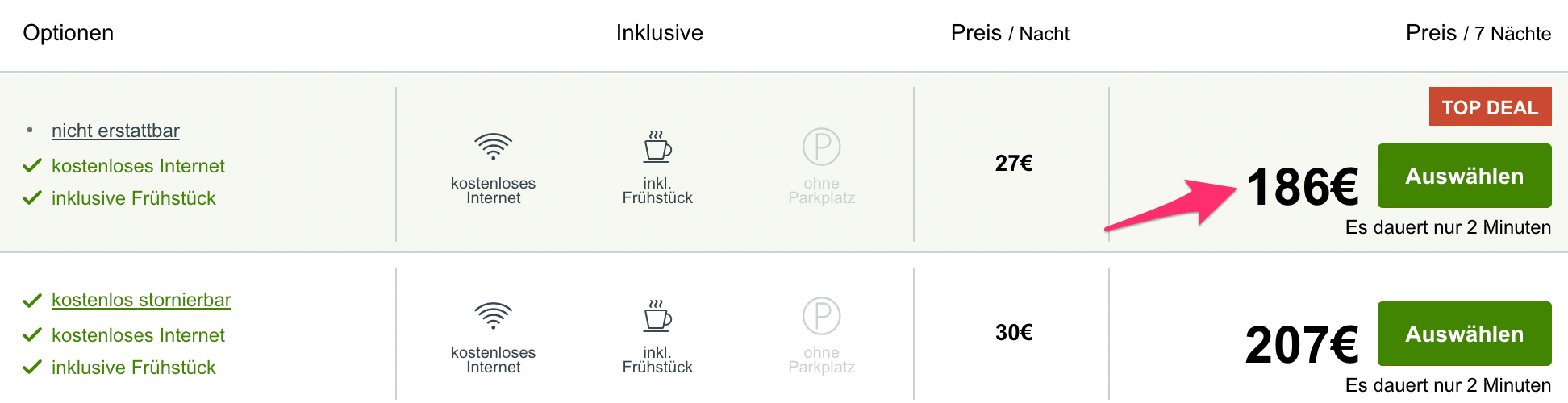Select the 207€ offer with Auswählen
1568x403 pixels.
1464,334
